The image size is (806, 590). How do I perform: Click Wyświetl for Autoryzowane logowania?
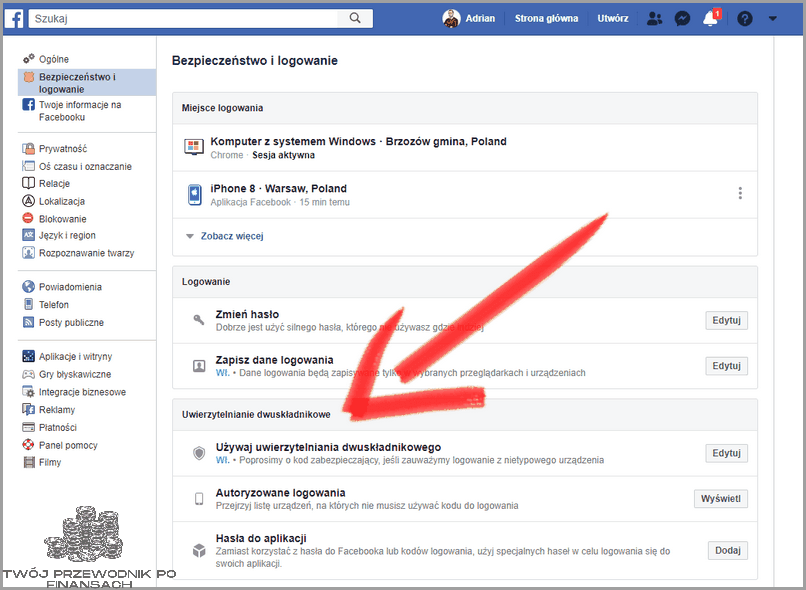tap(721, 498)
